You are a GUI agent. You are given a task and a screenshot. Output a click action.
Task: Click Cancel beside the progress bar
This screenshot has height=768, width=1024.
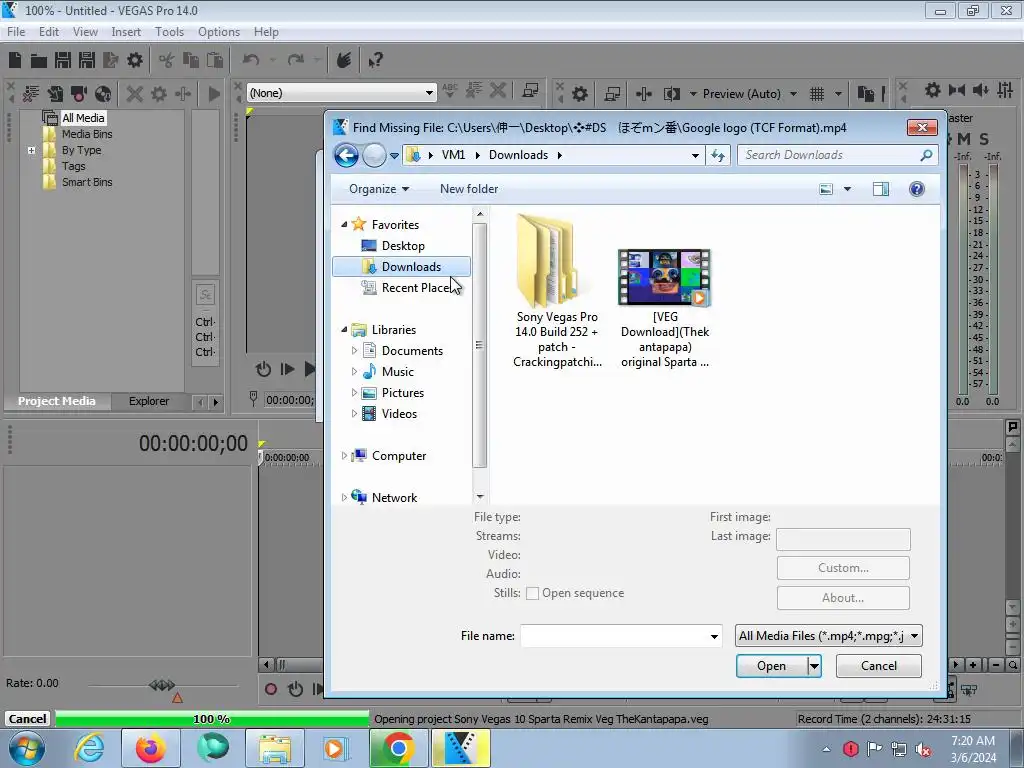[x=27, y=719]
